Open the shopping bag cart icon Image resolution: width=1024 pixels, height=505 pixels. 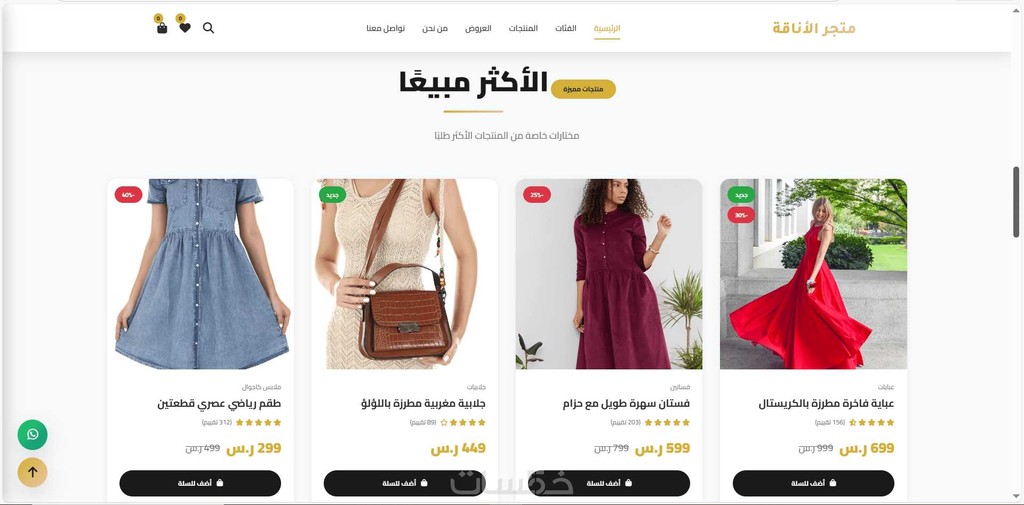tap(162, 28)
